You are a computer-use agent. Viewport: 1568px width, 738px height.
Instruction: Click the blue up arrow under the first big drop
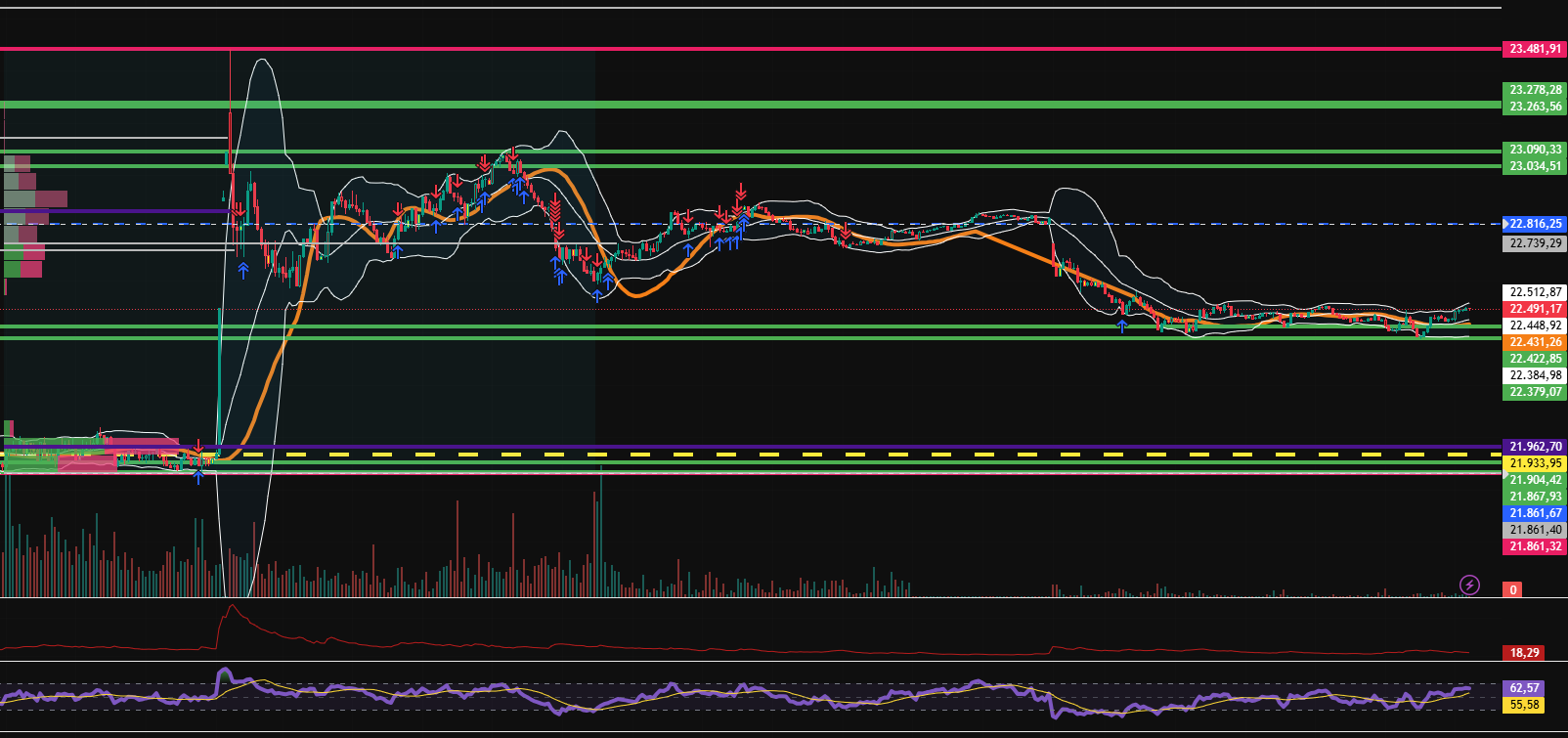(243, 270)
